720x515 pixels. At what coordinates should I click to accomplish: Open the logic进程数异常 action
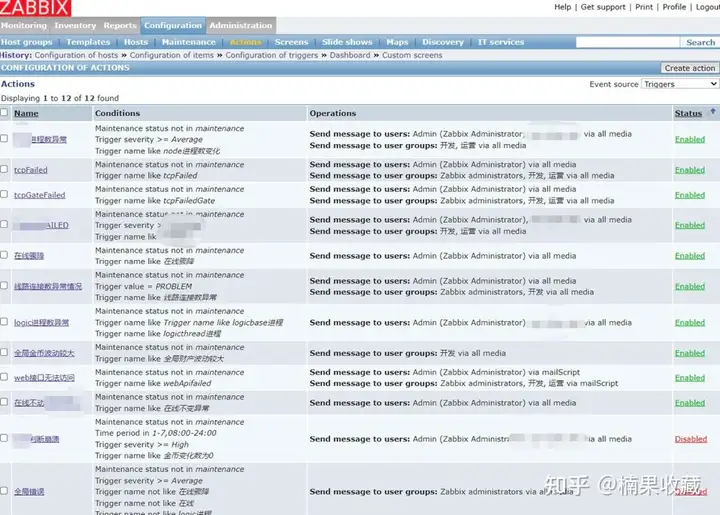point(41,323)
